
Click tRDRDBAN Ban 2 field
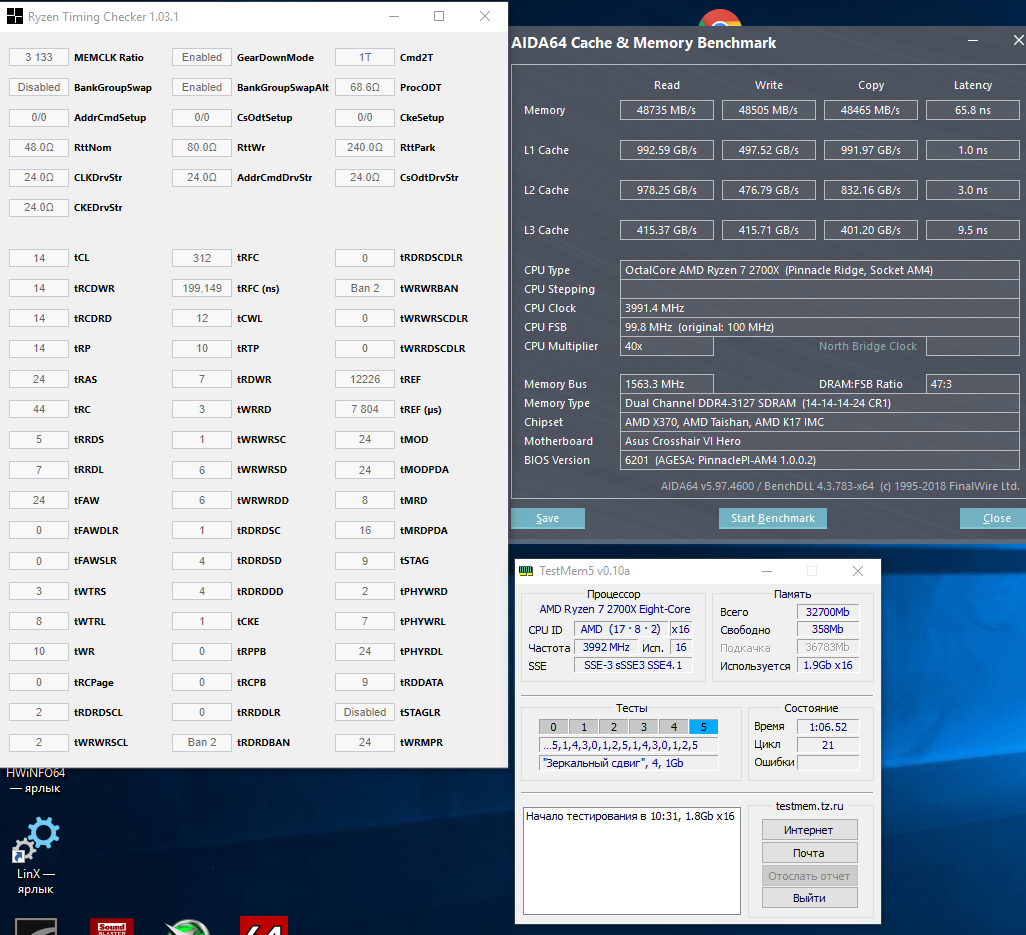click(202, 742)
